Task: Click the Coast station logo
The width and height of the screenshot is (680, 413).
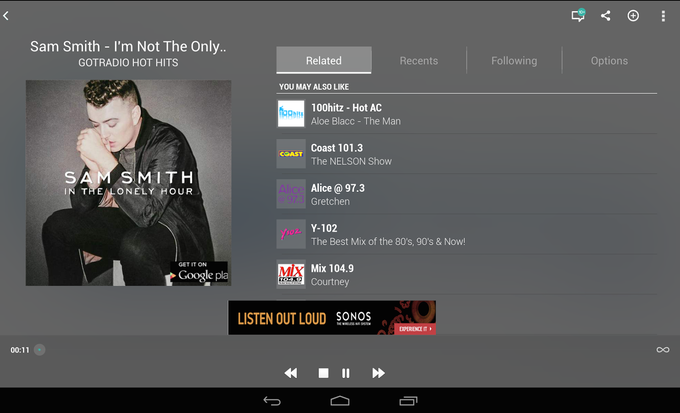Action: 291,154
